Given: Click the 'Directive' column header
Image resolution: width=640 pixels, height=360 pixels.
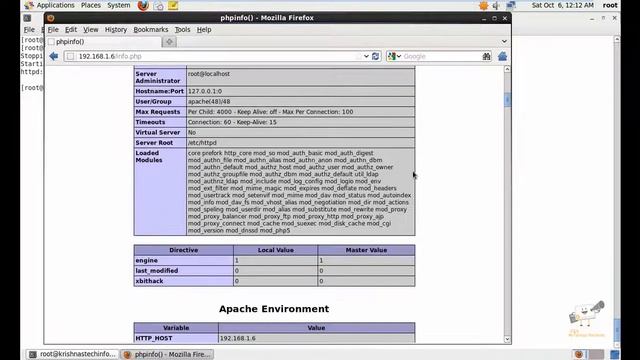Looking at the screenshot, I should coord(184,250).
